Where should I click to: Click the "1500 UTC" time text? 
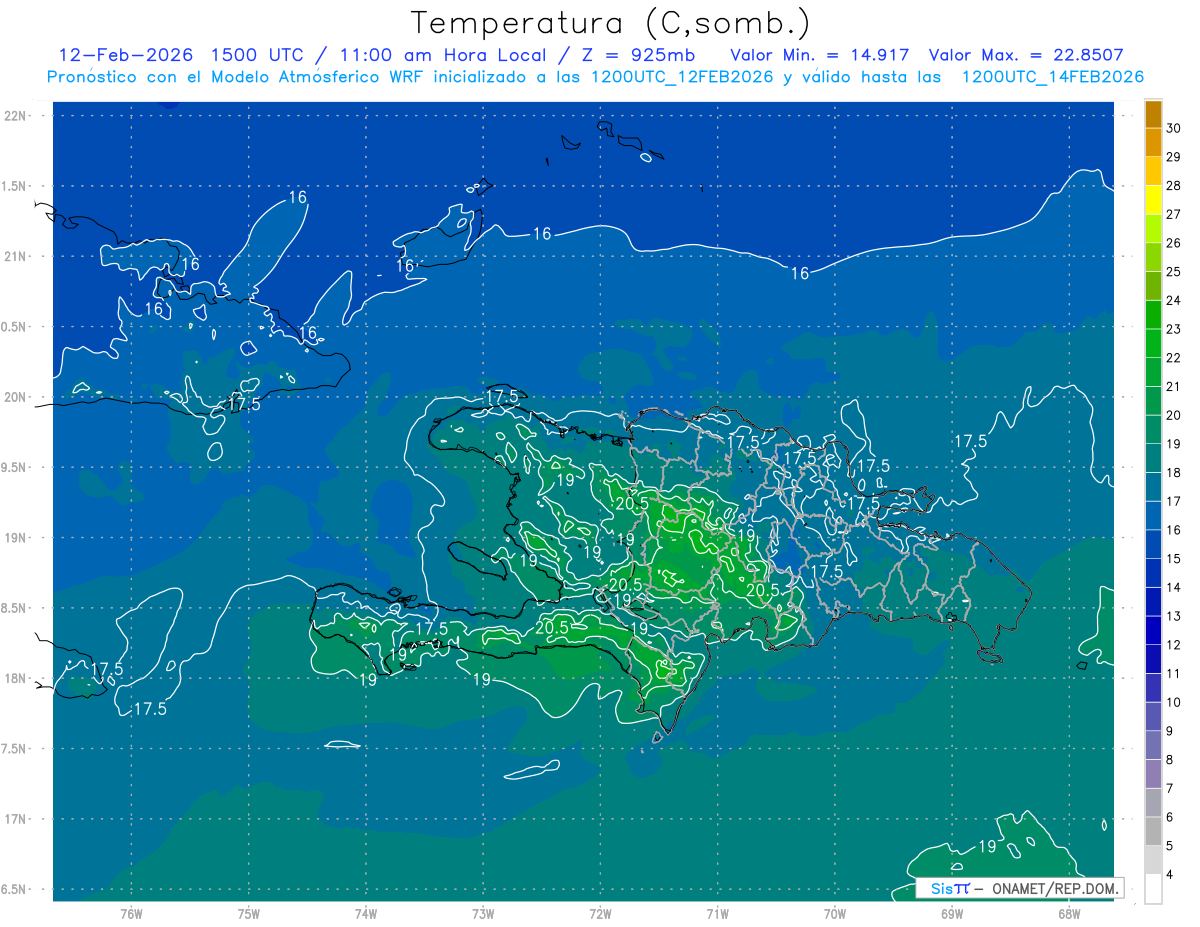259,55
